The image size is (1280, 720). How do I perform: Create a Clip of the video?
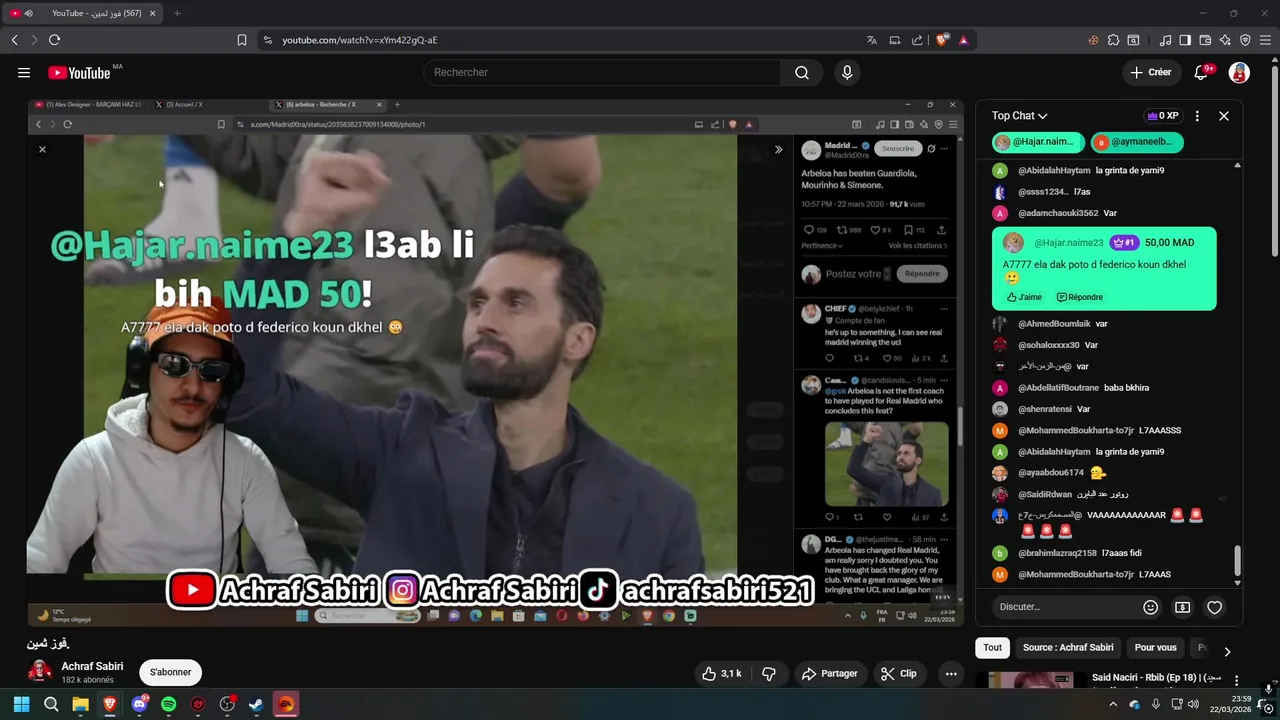pos(897,674)
